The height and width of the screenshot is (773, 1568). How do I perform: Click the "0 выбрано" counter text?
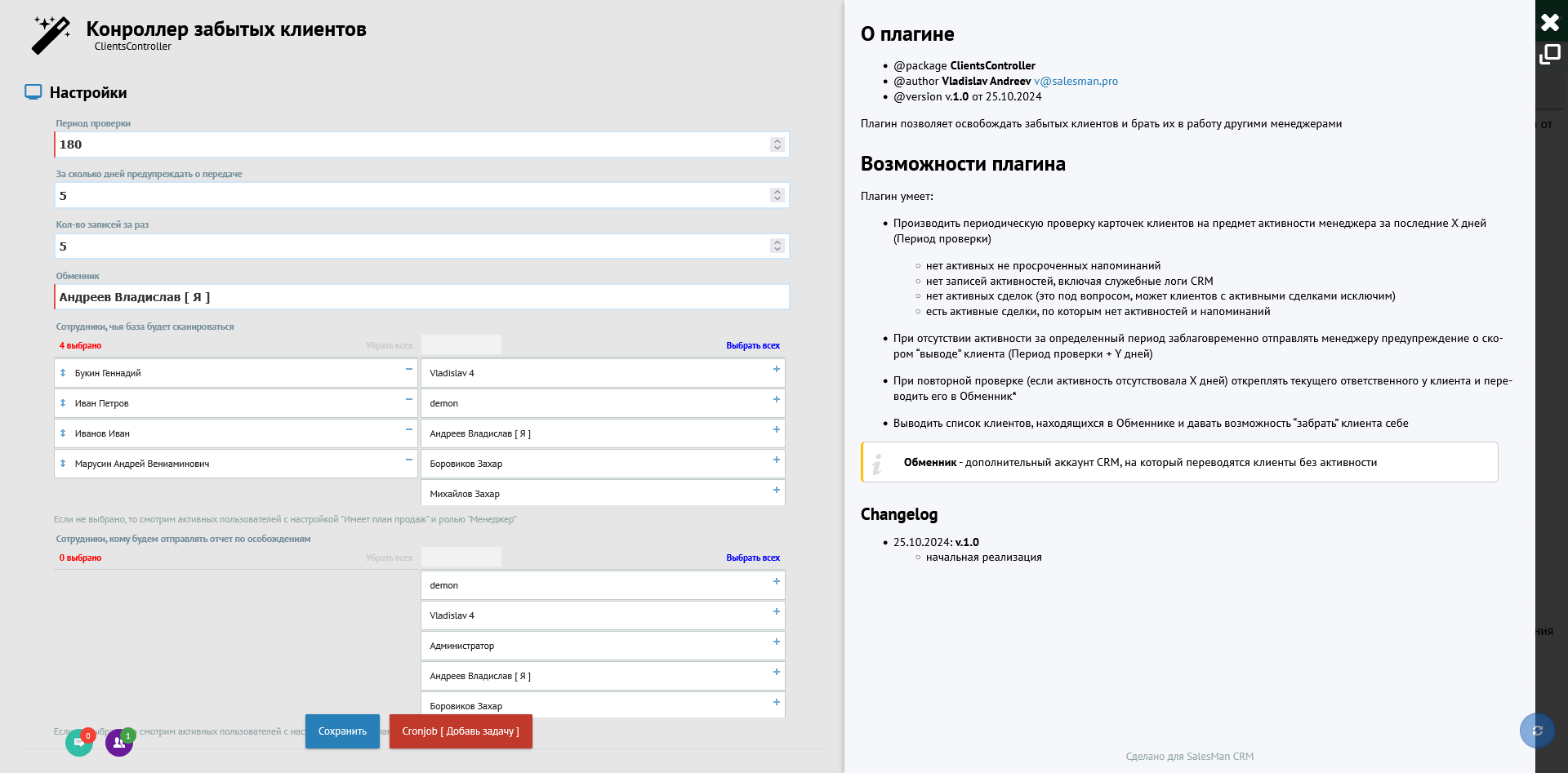tap(80, 558)
